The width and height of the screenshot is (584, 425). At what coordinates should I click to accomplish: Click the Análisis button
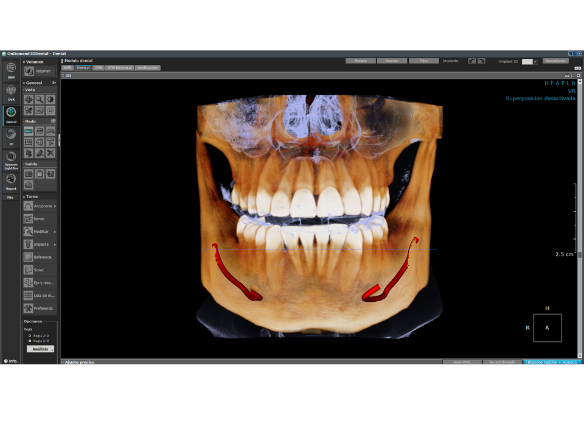tap(41, 349)
